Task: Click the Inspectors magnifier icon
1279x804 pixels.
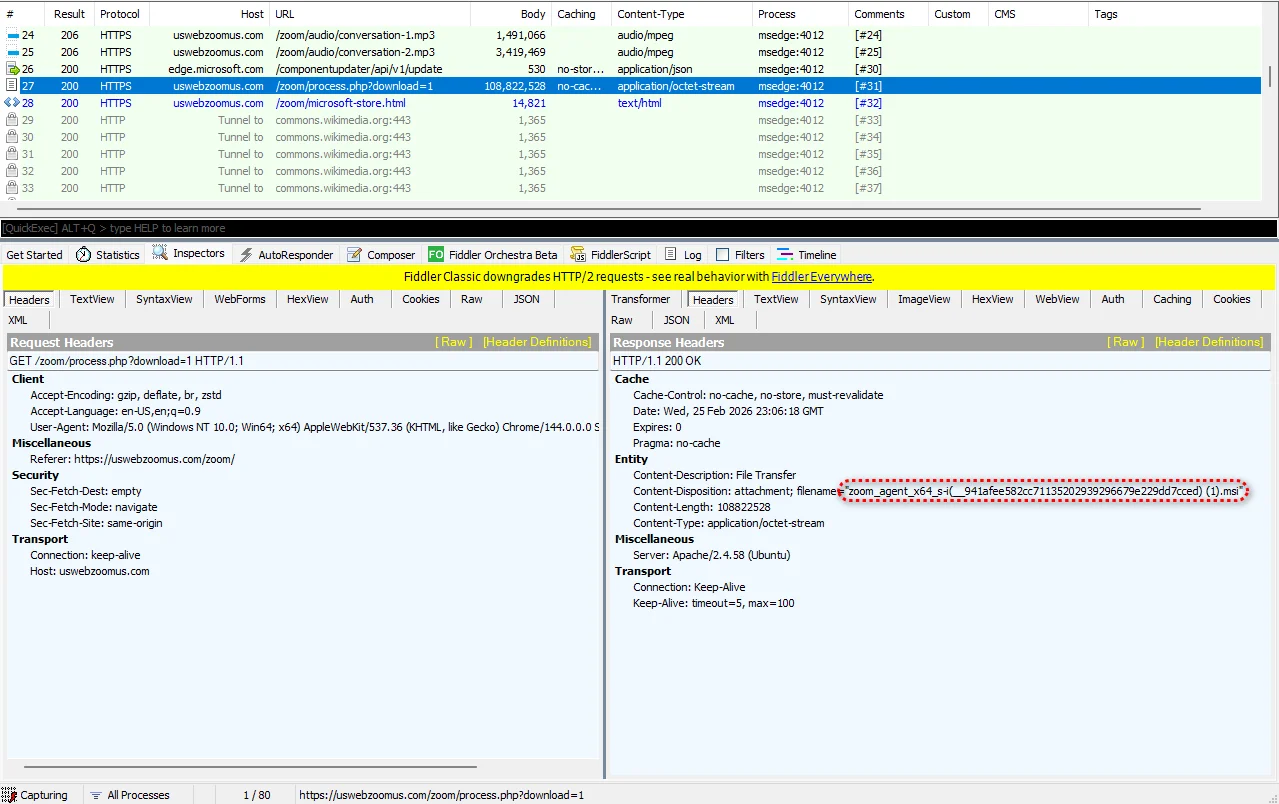Action: point(160,254)
